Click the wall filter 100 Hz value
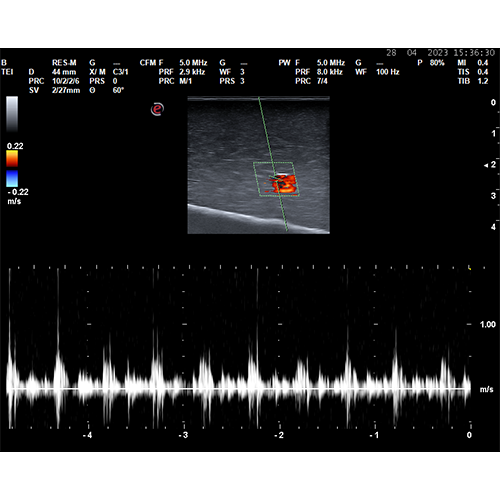 click(x=388, y=72)
